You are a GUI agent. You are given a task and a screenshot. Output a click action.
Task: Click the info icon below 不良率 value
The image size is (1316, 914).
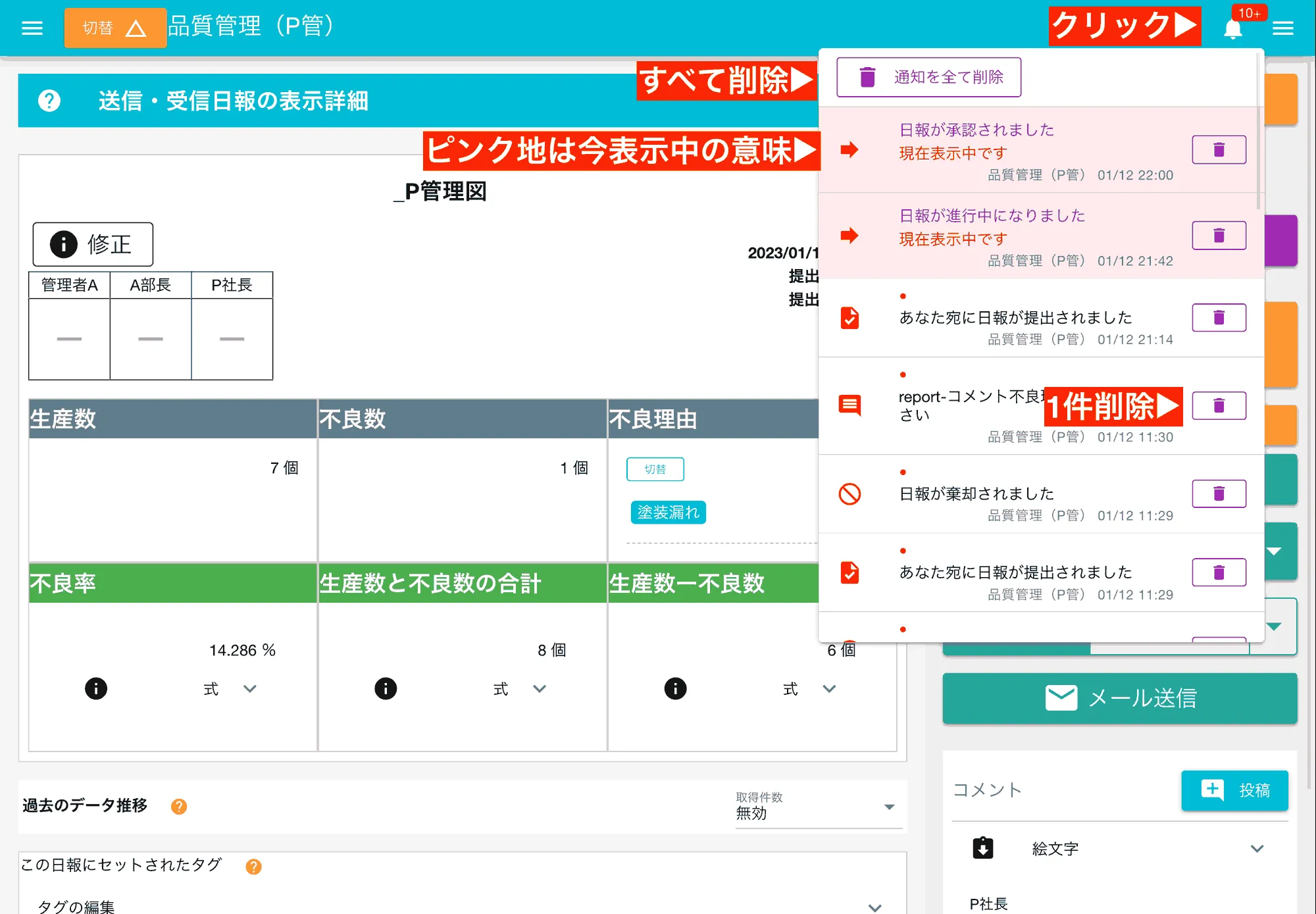point(96,688)
